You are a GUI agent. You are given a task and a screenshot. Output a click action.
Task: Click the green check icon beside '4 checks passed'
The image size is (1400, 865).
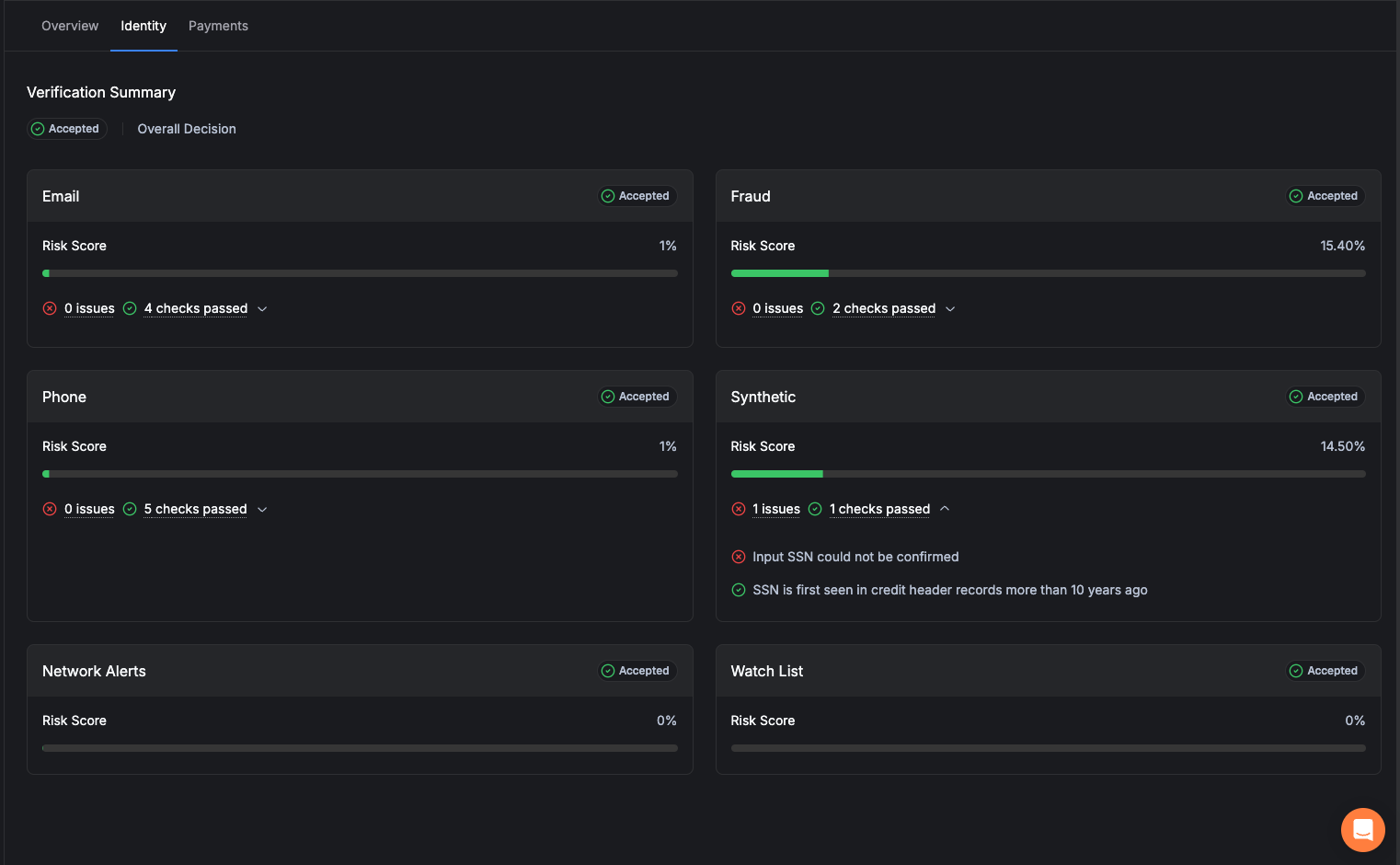pos(129,308)
